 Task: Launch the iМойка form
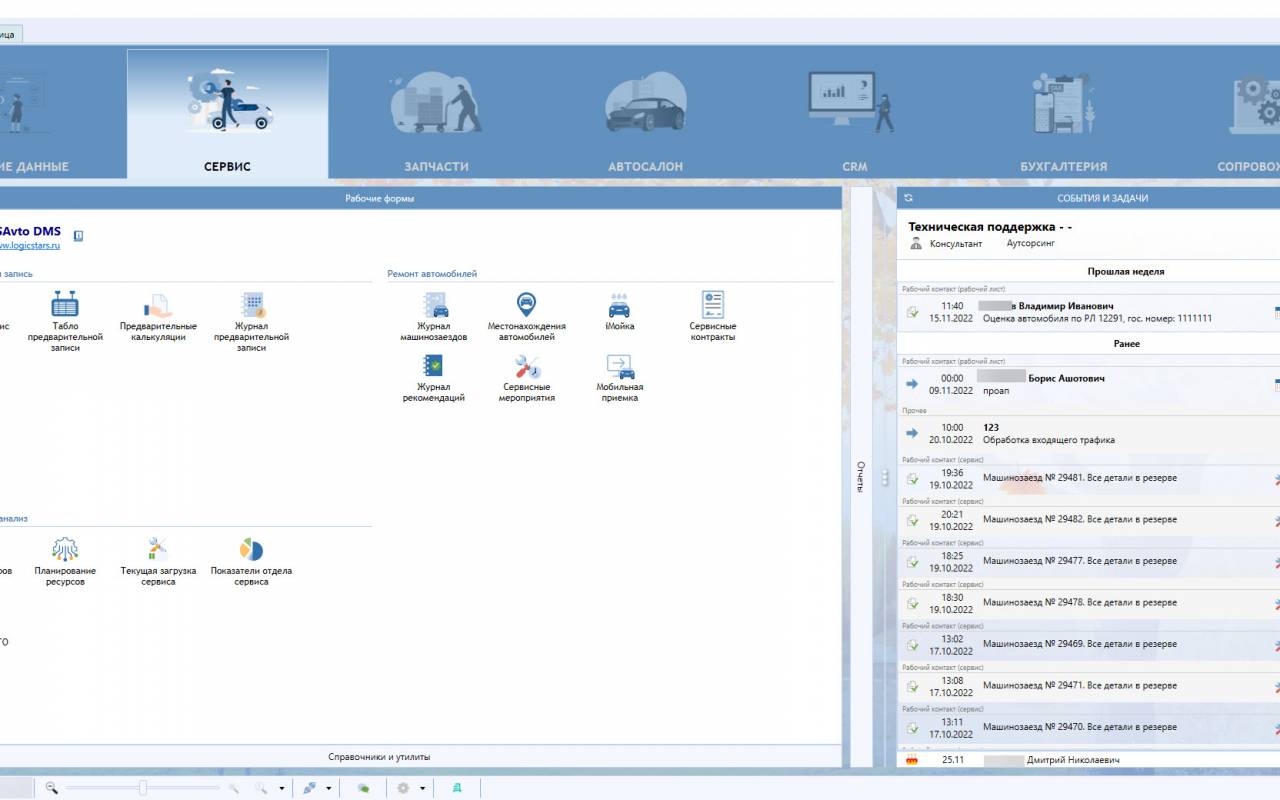619,312
